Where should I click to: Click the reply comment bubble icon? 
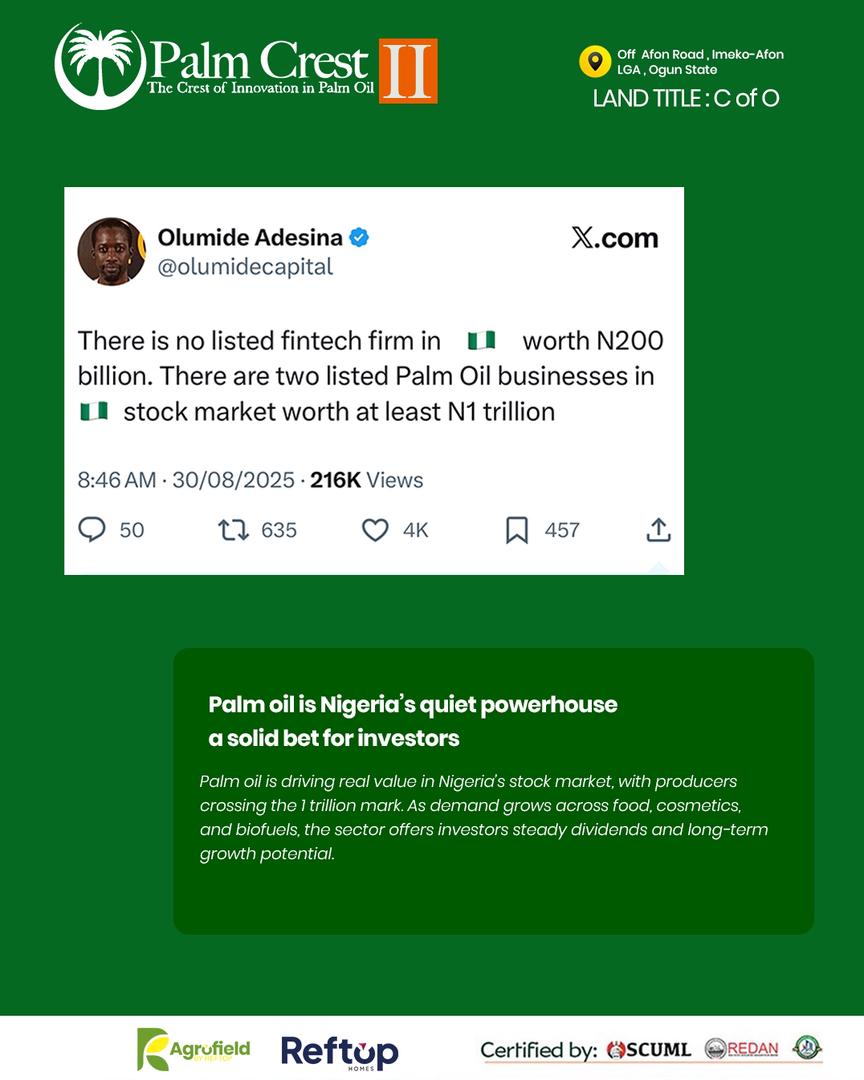[92, 530]
